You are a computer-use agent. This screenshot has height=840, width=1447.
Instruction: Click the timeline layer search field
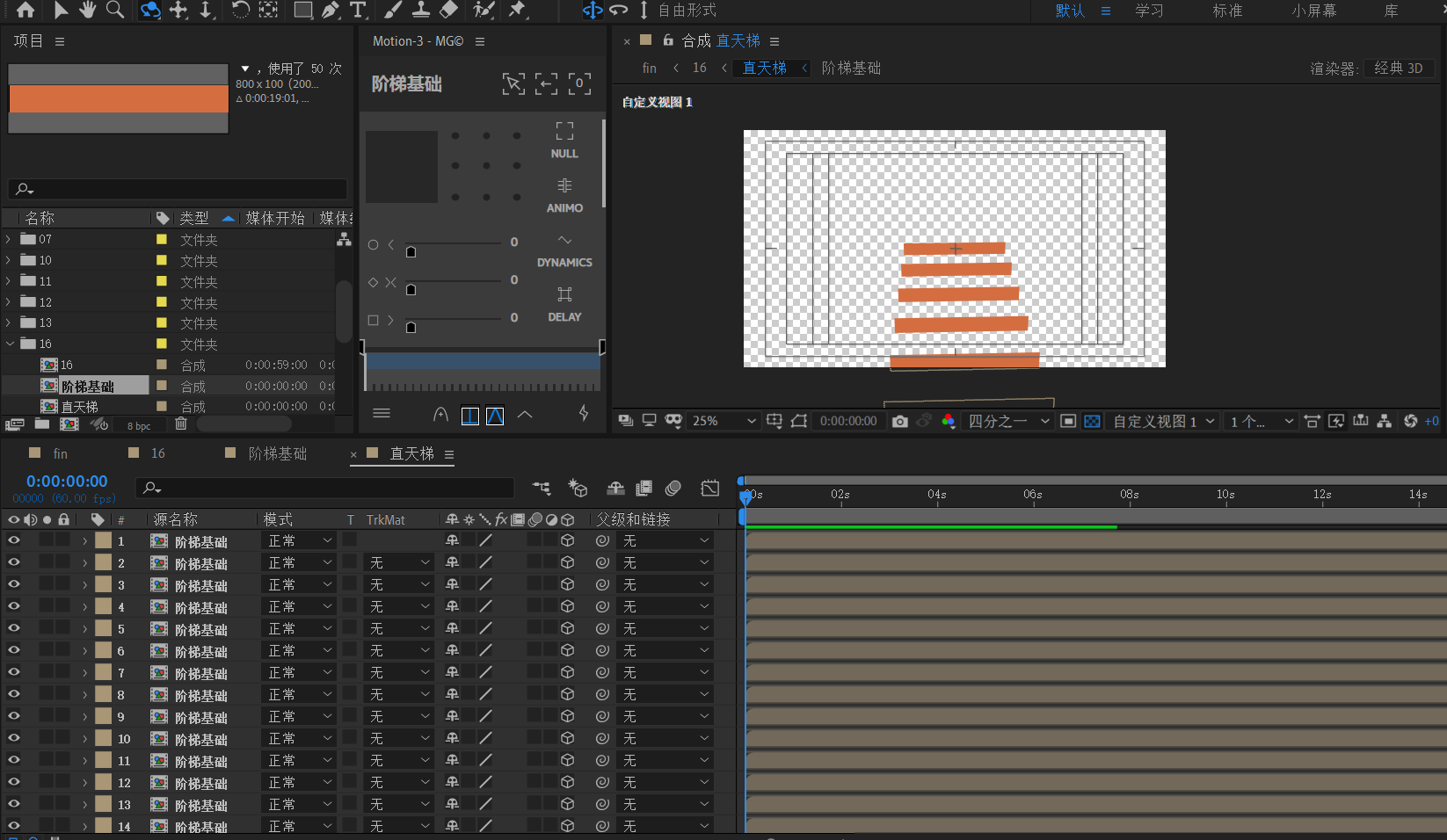tap(324, 488)
